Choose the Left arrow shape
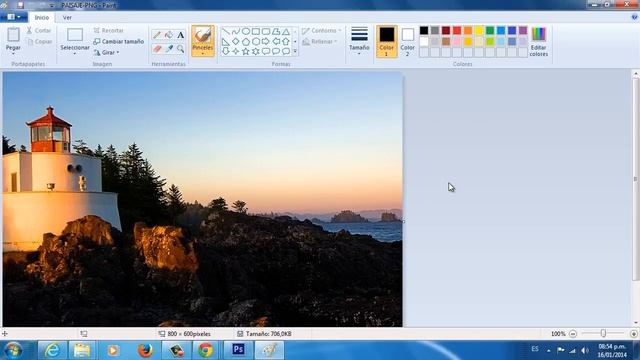640x360 pixels. coord(276,41)
